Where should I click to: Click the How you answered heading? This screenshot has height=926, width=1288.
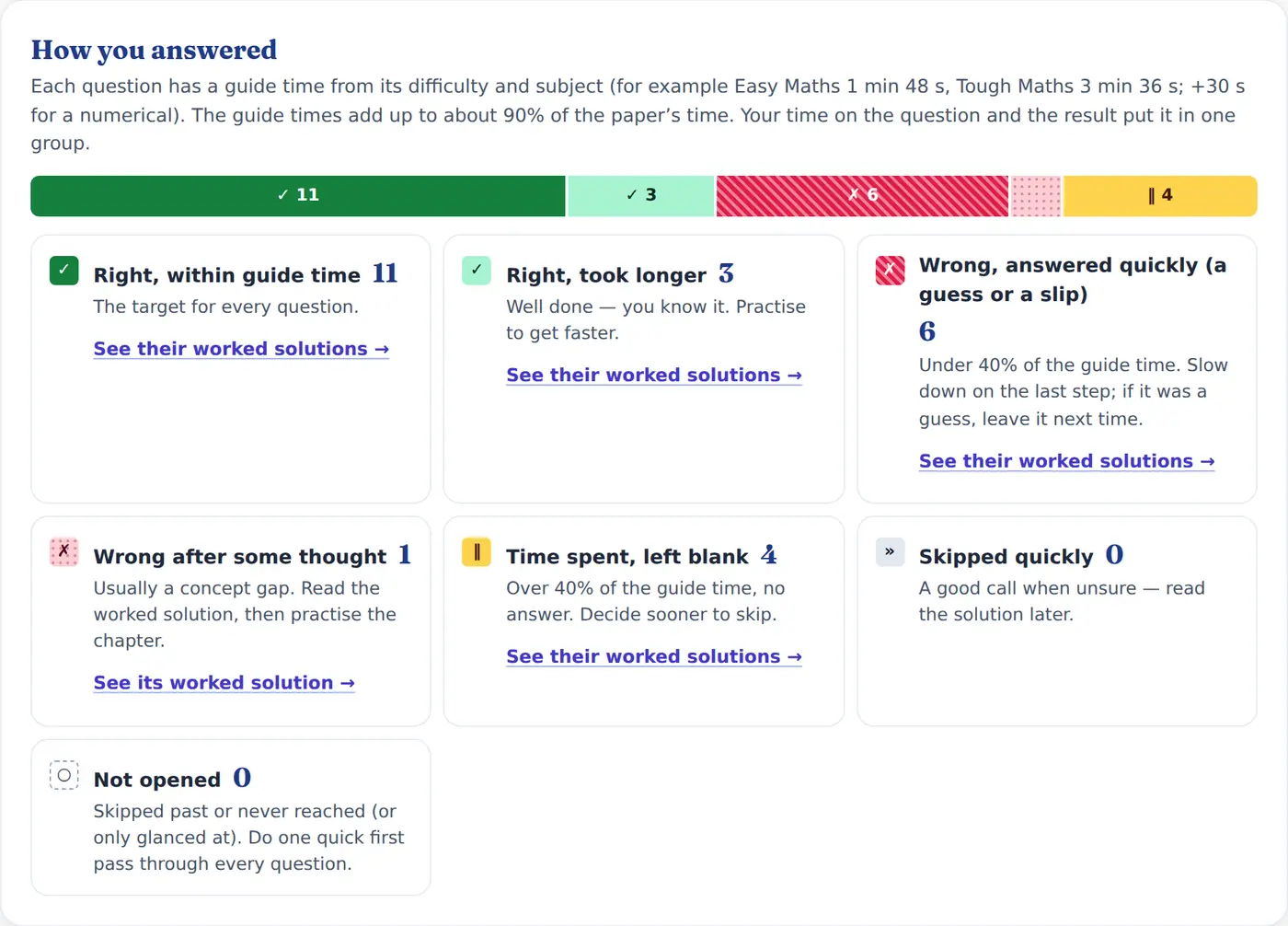point(154,50)
